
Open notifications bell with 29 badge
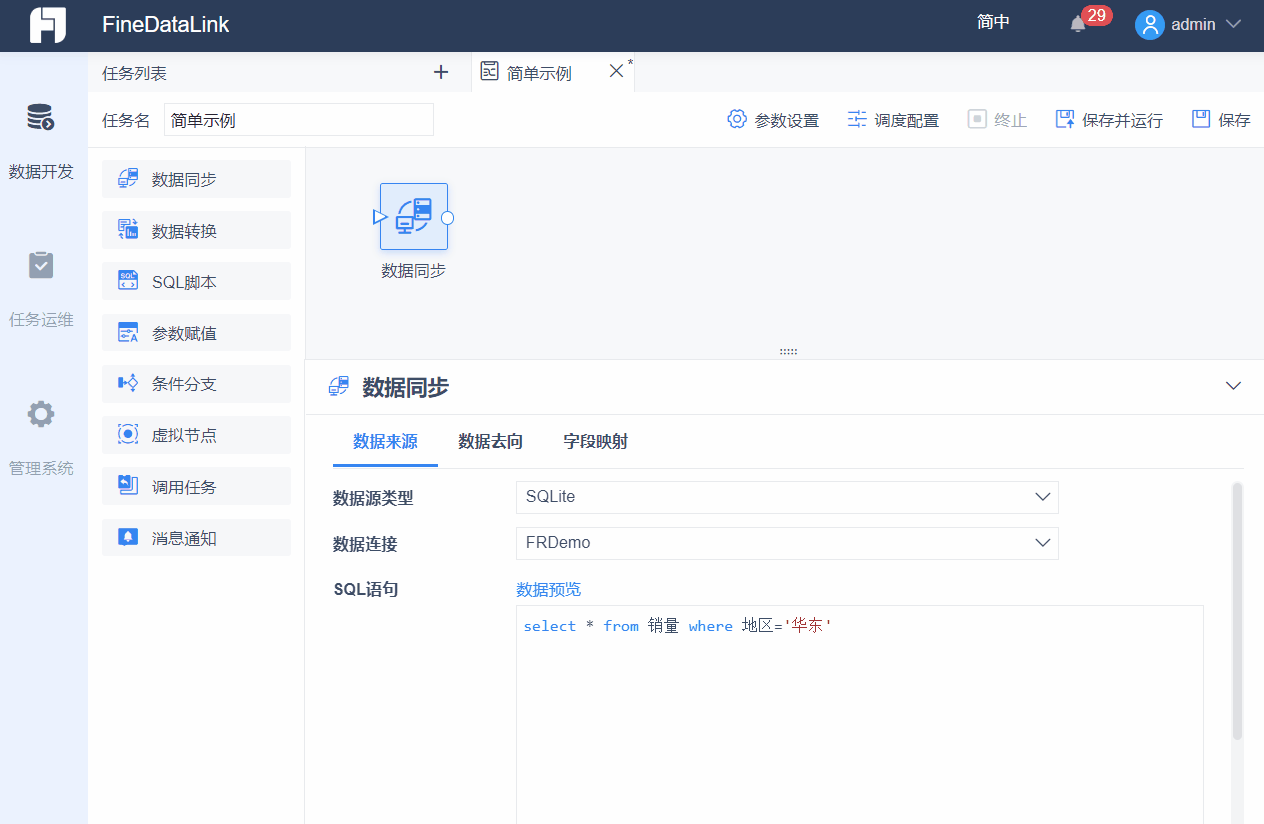[1078, 24]
